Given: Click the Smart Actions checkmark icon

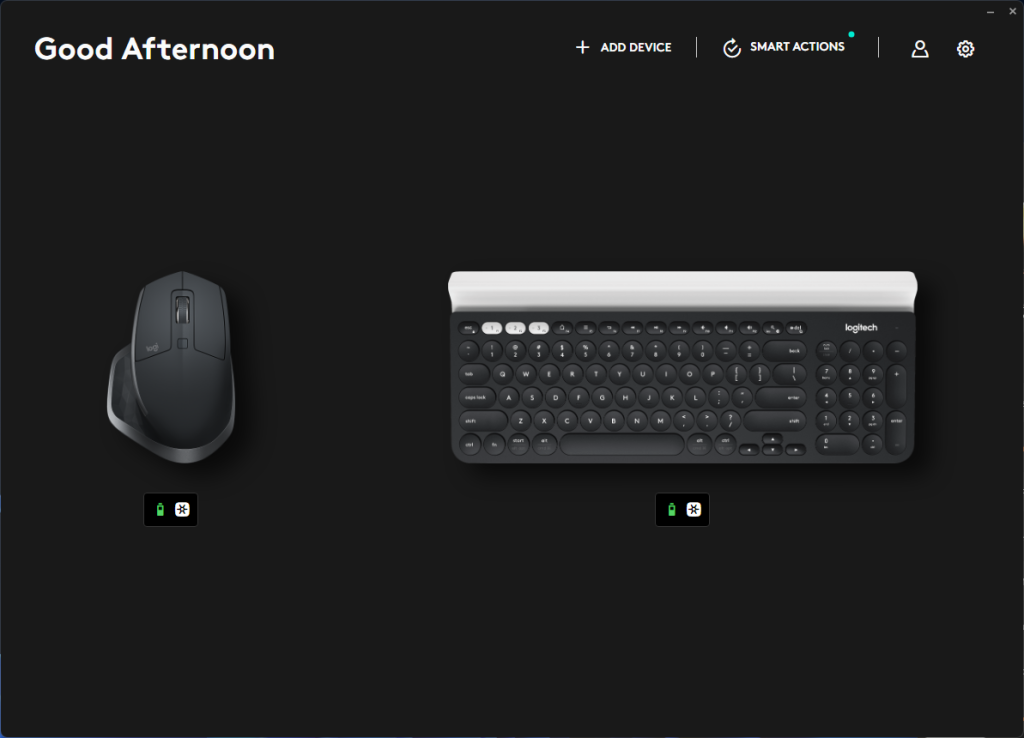Looking at the screenshot, I should point(731,48).
